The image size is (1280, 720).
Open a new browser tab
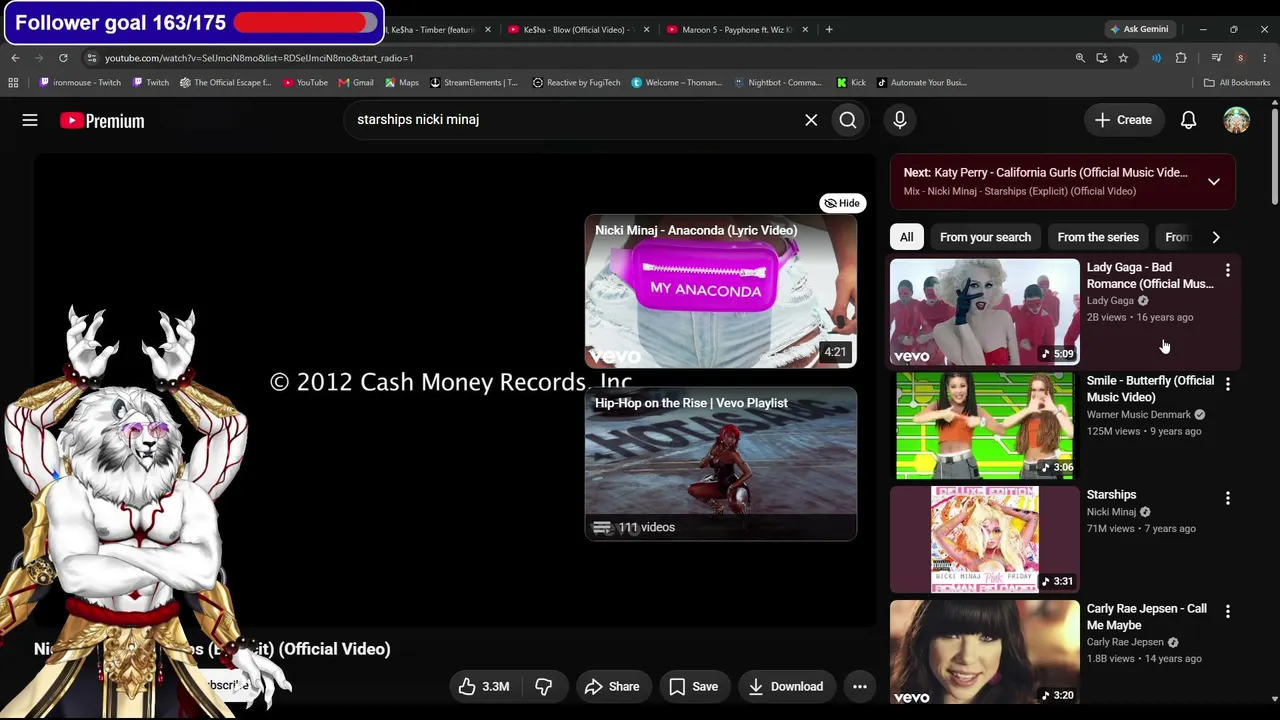829,29
